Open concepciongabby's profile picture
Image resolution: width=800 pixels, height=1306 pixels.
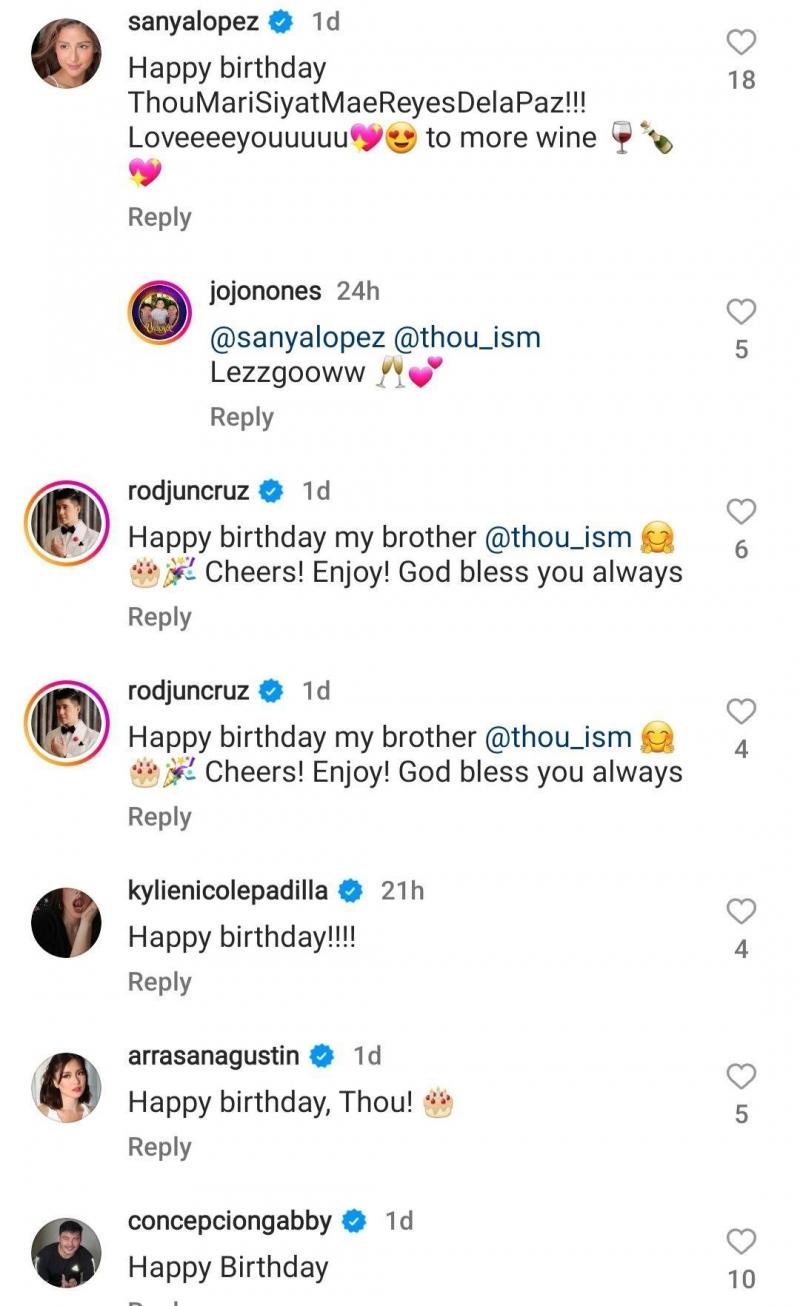point(67,1252)
